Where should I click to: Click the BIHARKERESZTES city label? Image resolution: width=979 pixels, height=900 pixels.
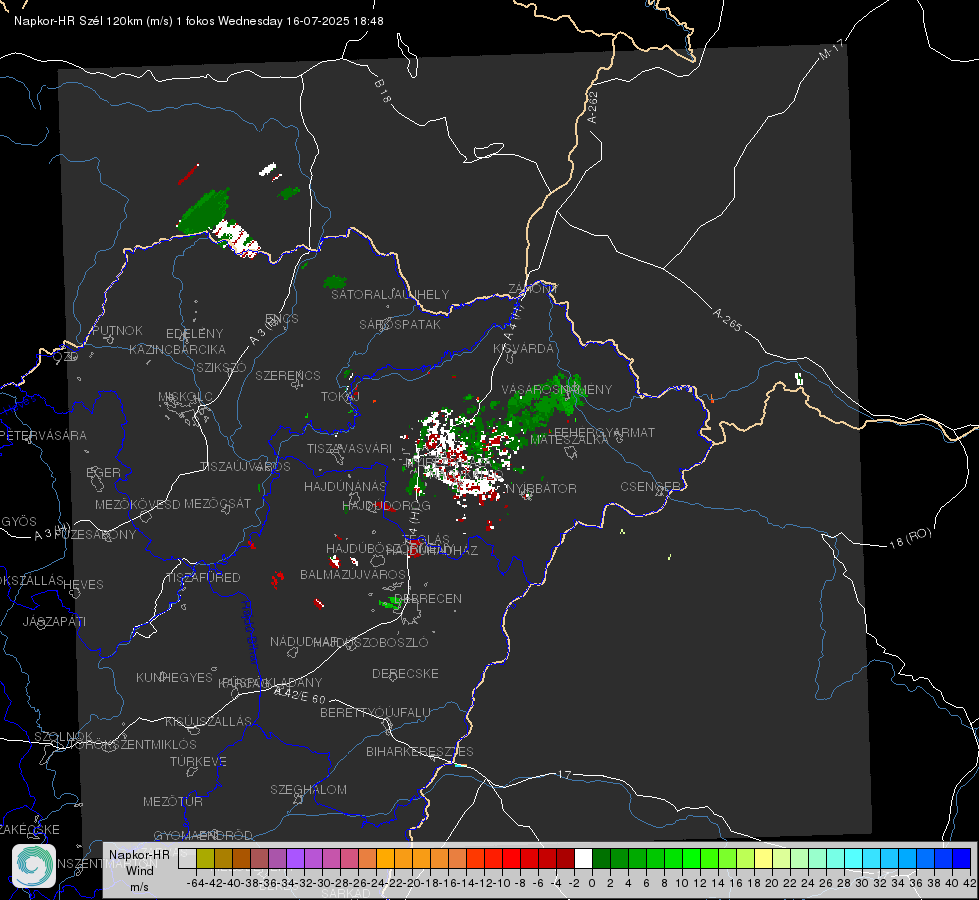(420, 751)
